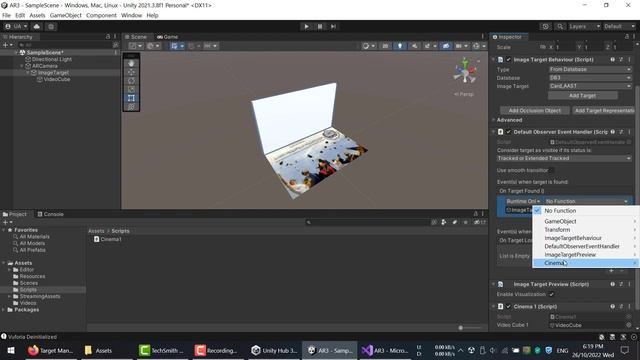Screen dimensions: 640x360
Task: Open Cinema 1 component help icon
Action: (612, 307)
